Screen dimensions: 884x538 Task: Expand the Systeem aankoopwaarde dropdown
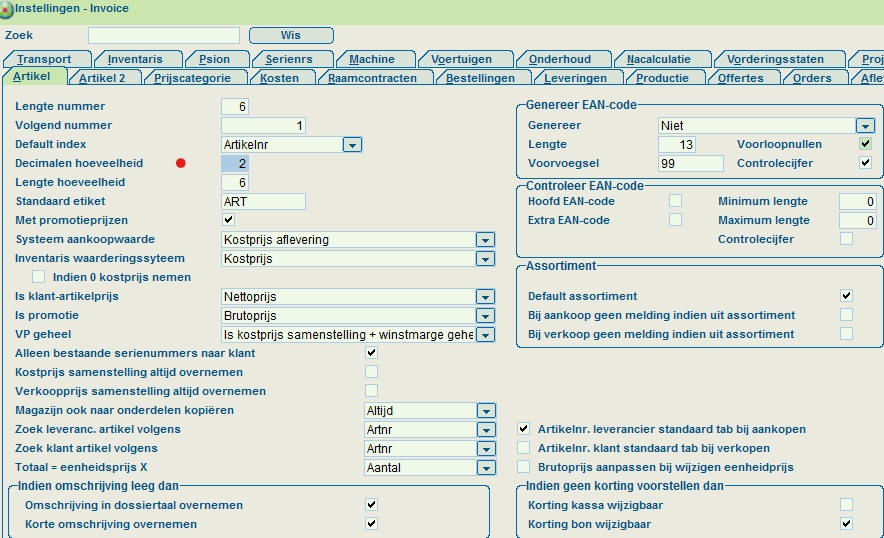(485, 240)
